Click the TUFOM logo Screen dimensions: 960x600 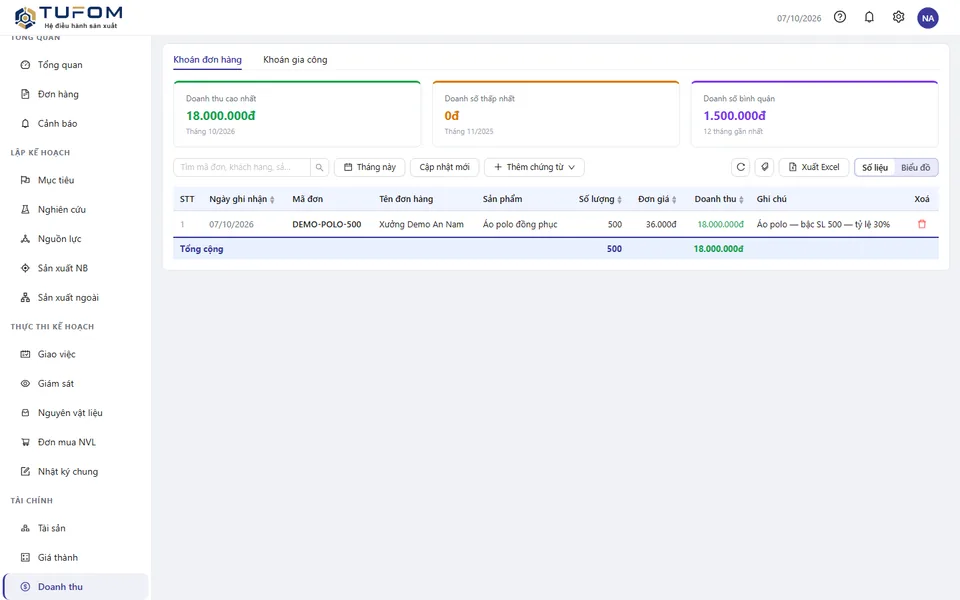[68, 17]
